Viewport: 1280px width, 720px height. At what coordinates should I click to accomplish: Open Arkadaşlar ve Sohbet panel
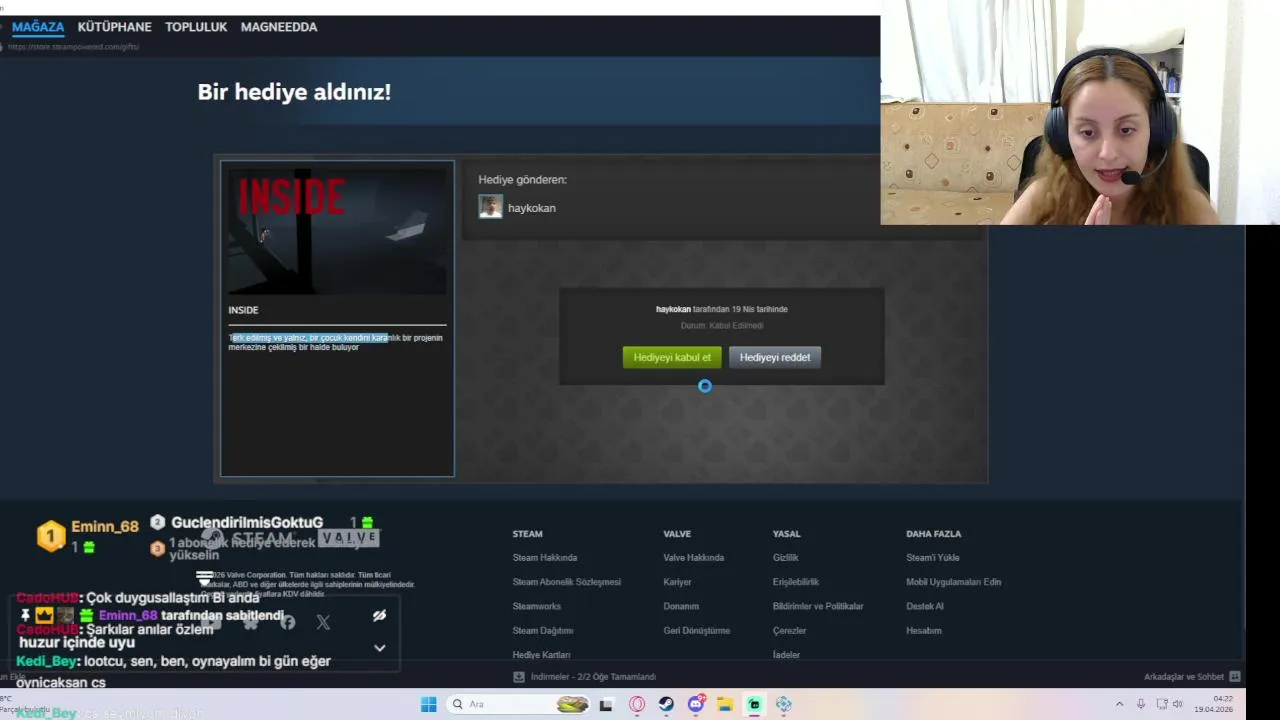1184,677
